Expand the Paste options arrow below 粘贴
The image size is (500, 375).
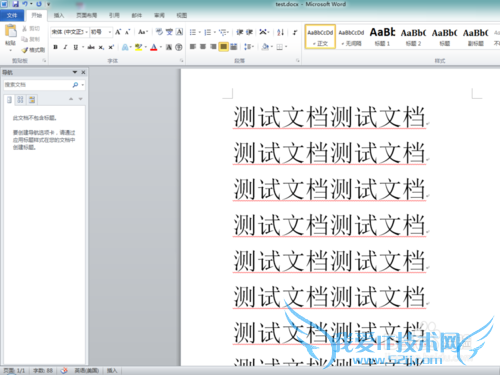coord(10,50)
